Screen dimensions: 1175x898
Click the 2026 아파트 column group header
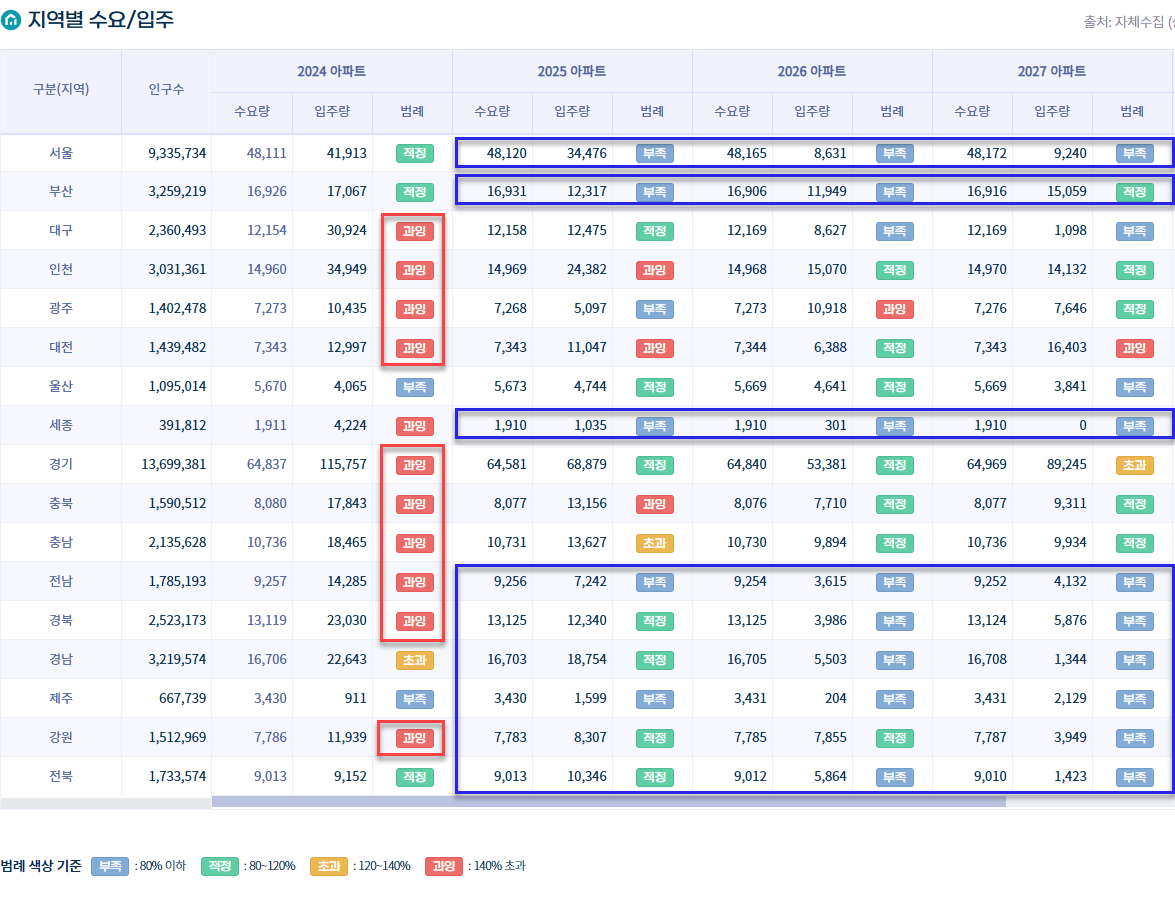click(x=812, y=71)
